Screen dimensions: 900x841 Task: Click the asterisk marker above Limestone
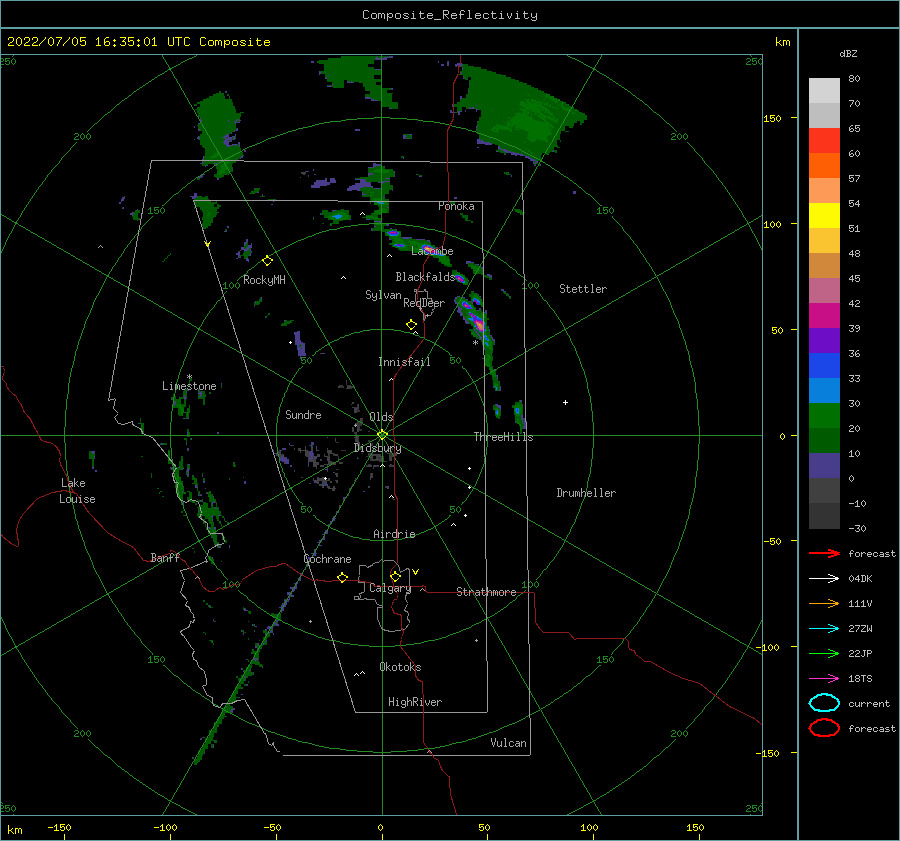coord(189,377)
